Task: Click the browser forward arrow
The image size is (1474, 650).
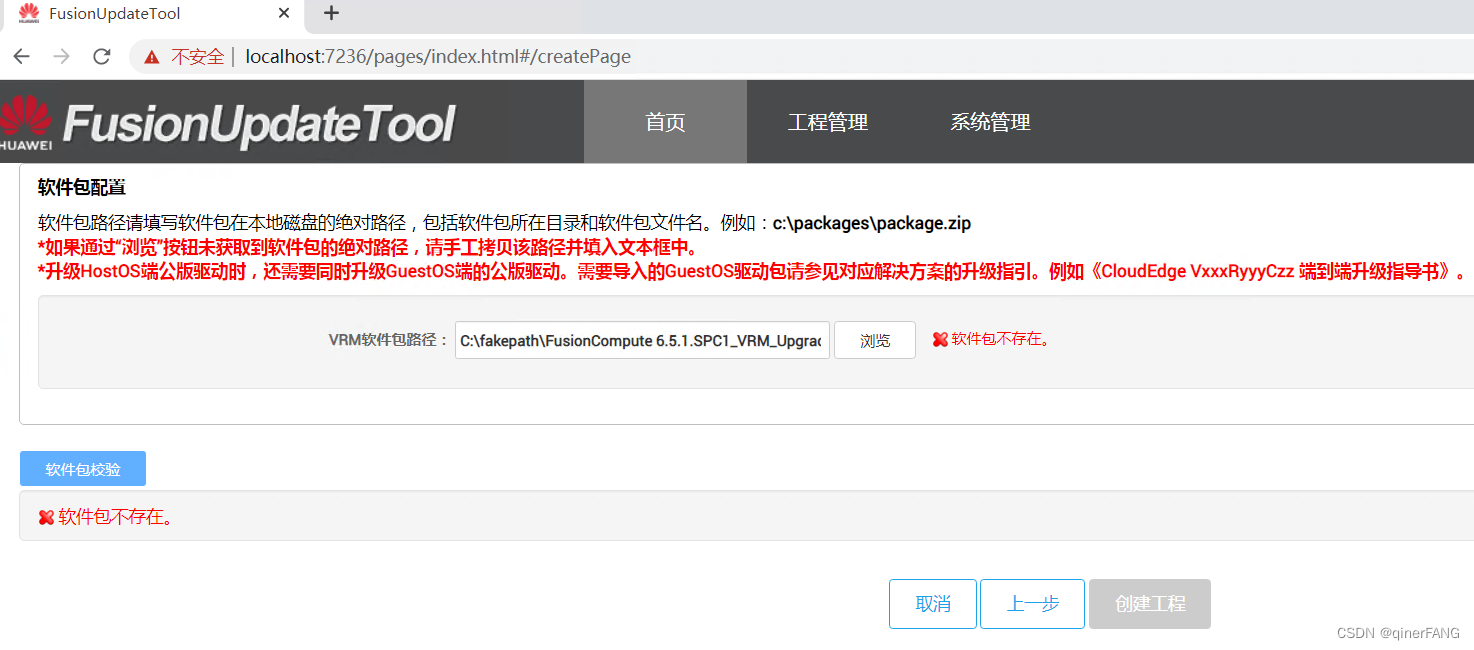Action: click(x=62, y=56)
